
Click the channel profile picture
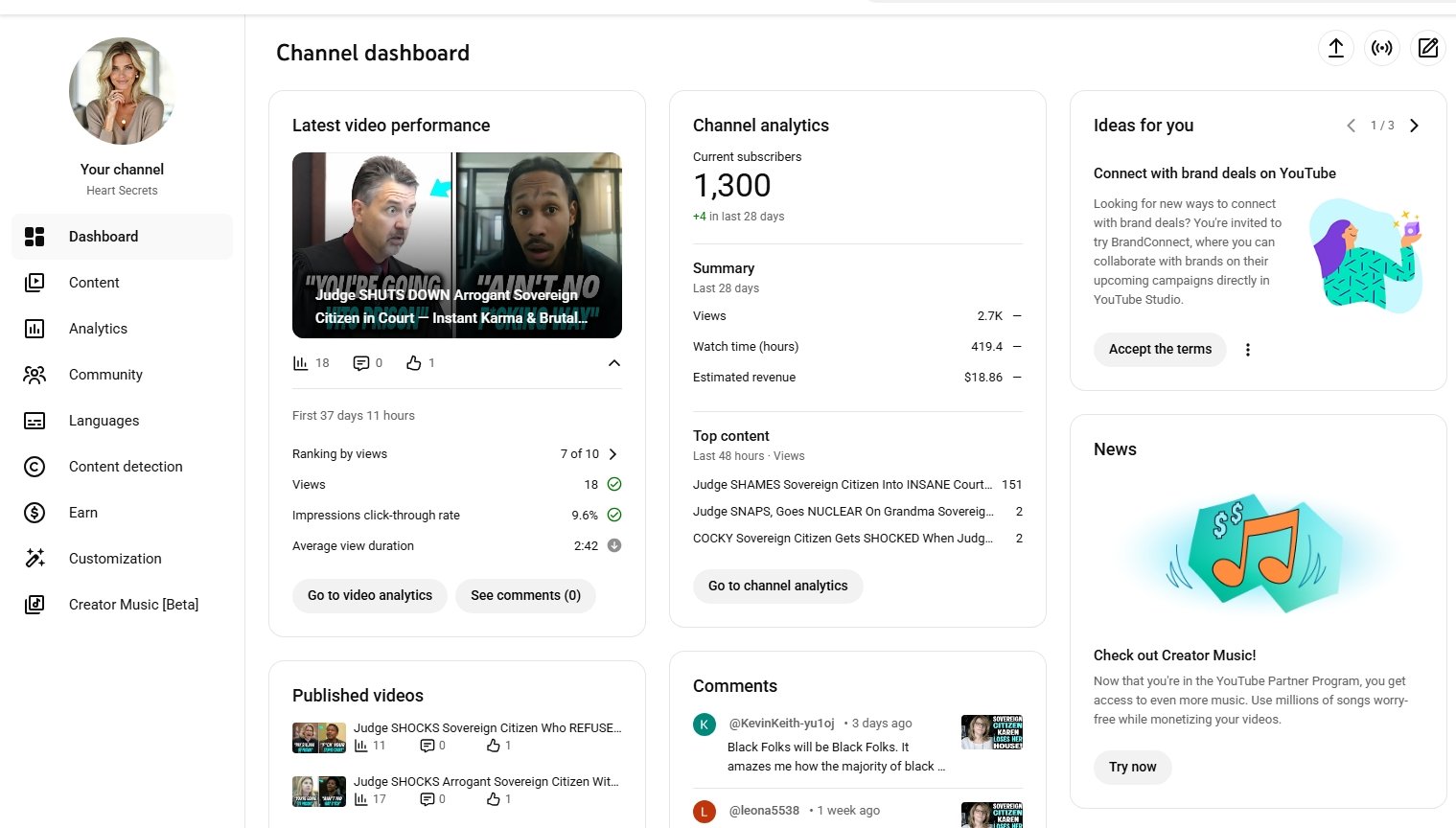122,91
